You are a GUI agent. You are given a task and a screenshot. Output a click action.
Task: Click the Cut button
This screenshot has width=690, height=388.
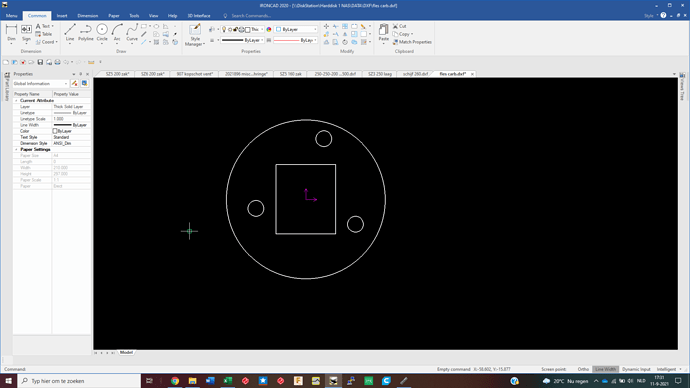click(x=400, y=26)
